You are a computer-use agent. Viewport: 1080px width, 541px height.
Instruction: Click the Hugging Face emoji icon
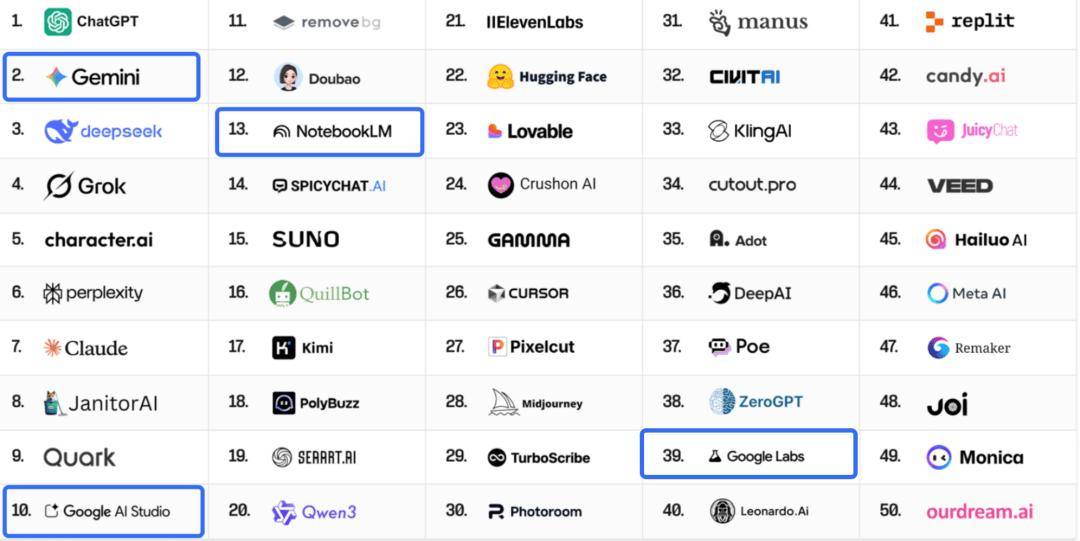pos(500,77)
